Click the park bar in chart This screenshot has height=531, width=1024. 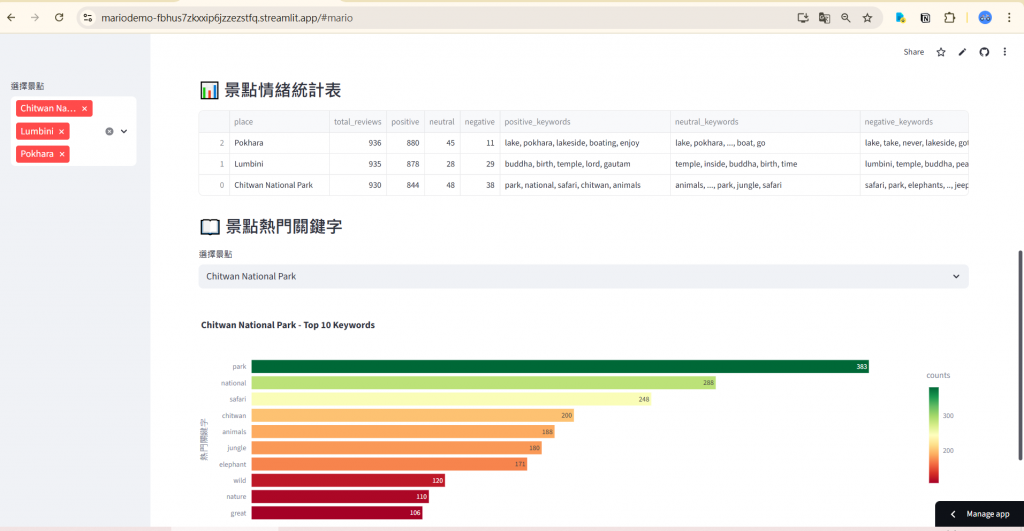[x=560, y=366]
